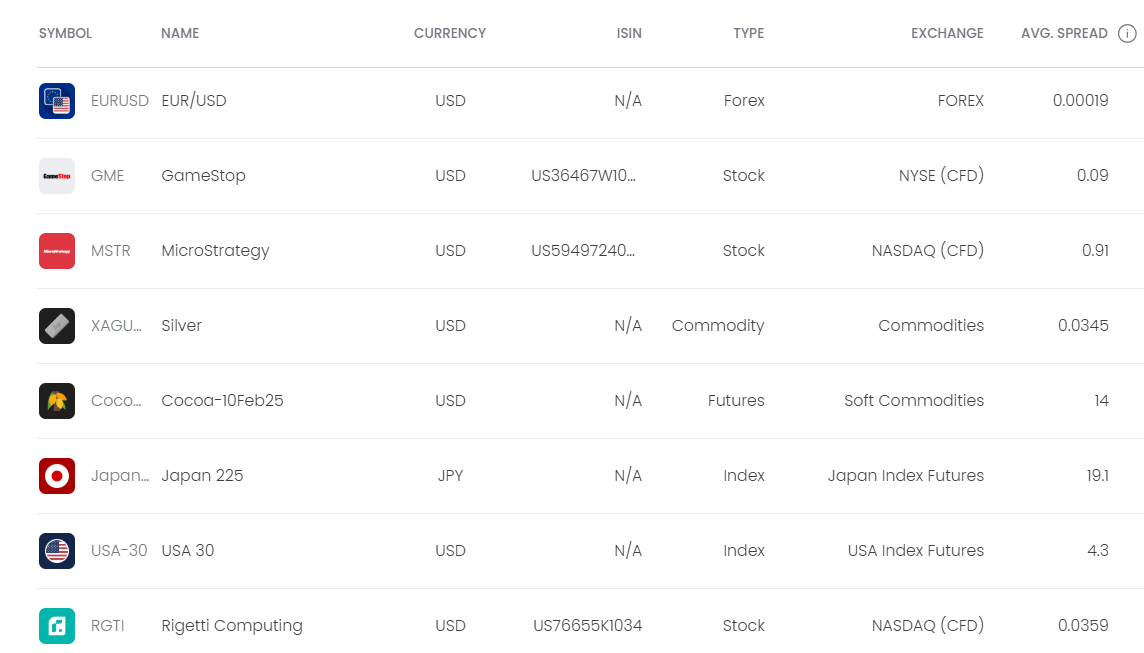Click the Japan 225 flag icon

coord(57,476)
